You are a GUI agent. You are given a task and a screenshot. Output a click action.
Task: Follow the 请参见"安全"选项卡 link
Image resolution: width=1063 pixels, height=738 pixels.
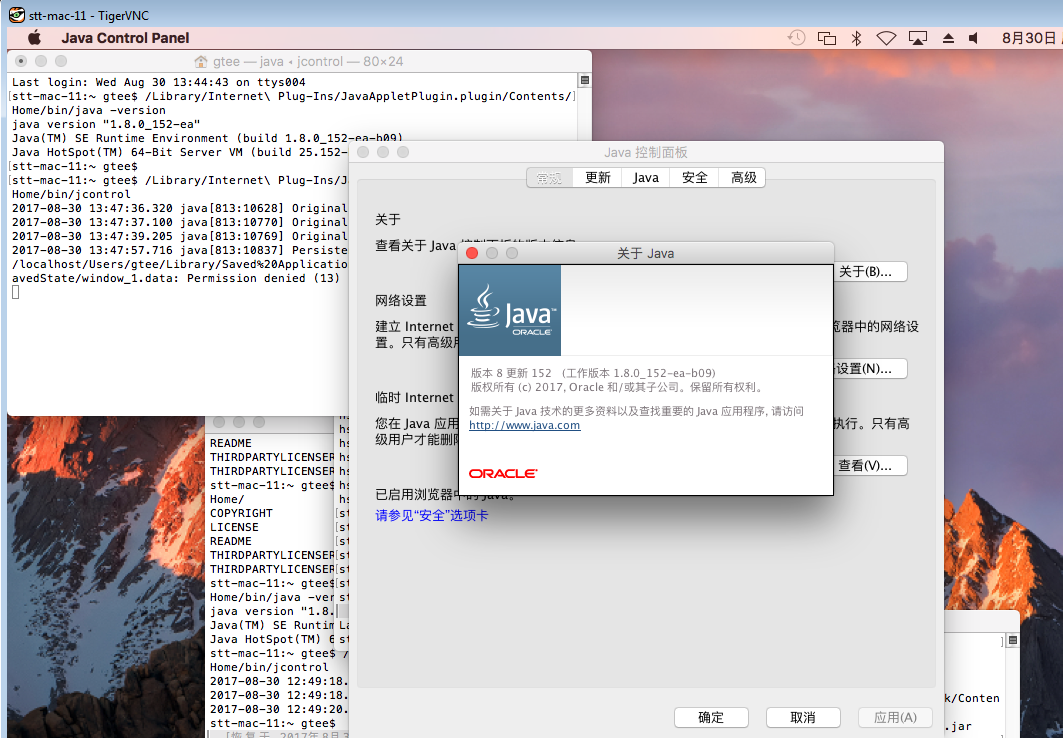coord(431,515)
